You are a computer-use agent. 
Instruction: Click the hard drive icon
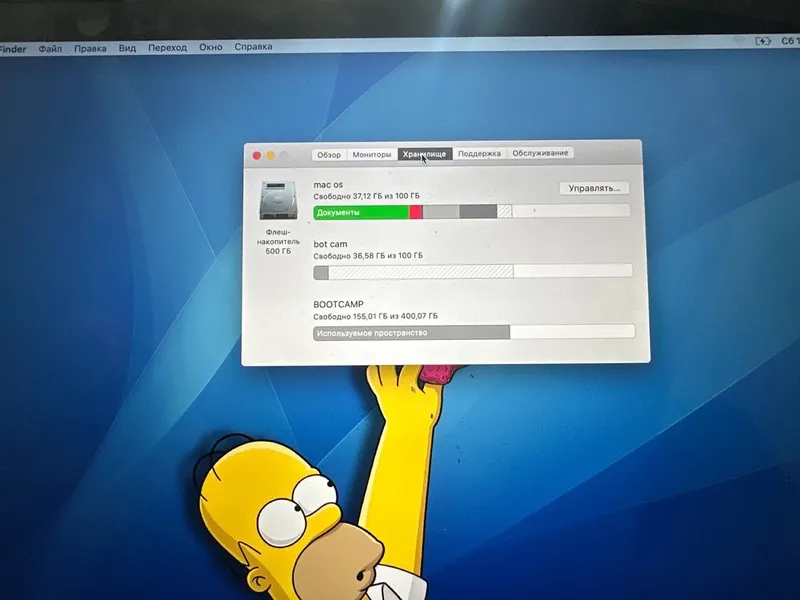[x=278, y=200]
